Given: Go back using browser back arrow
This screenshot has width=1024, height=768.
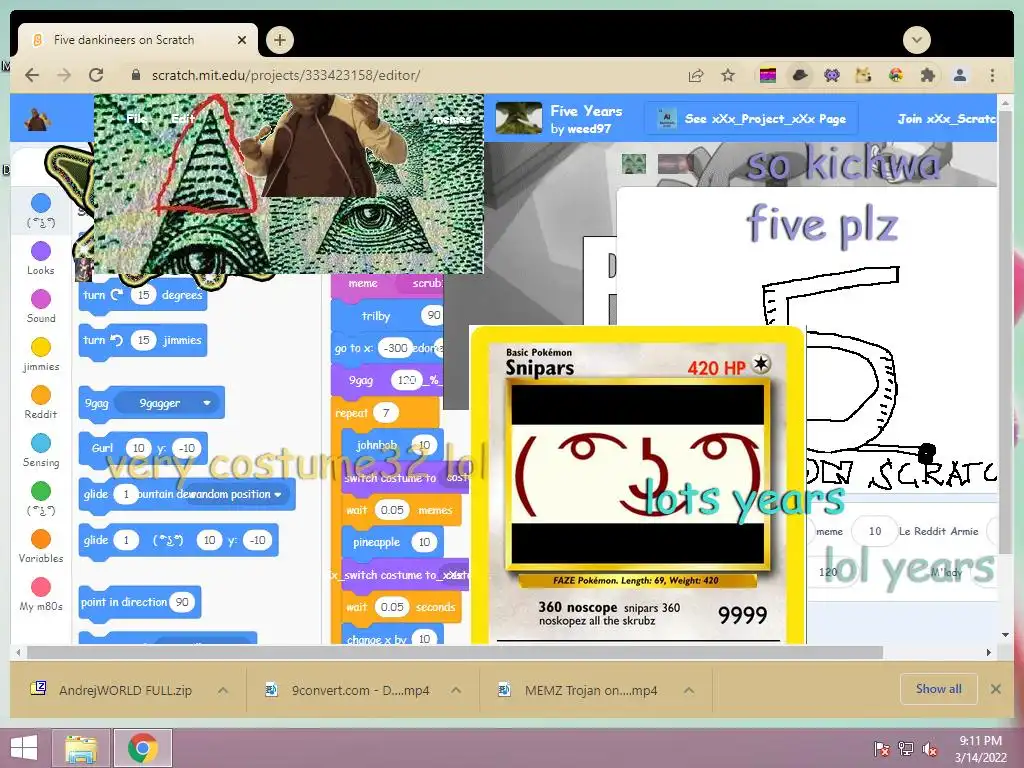Looking at the screenshot, I should 31,75.
